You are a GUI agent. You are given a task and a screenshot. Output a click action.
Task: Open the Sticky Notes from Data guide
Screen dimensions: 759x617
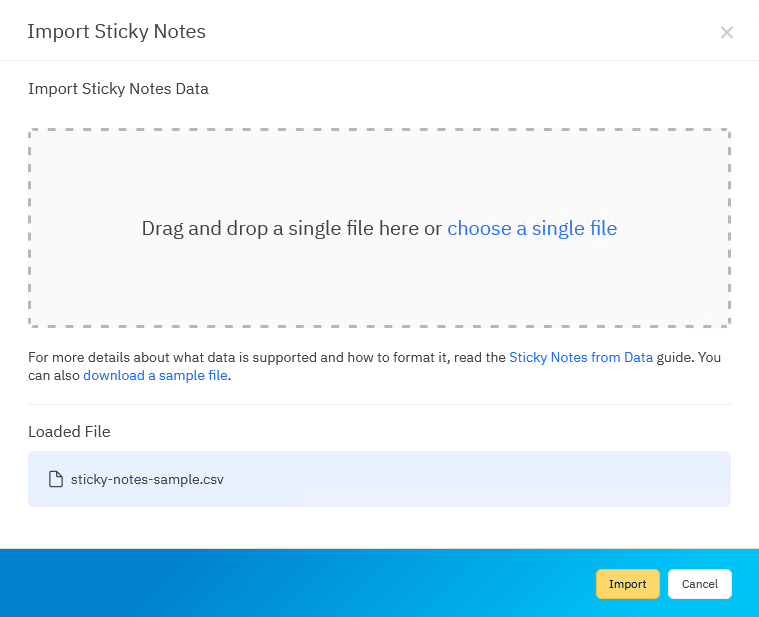pos(581,357)
